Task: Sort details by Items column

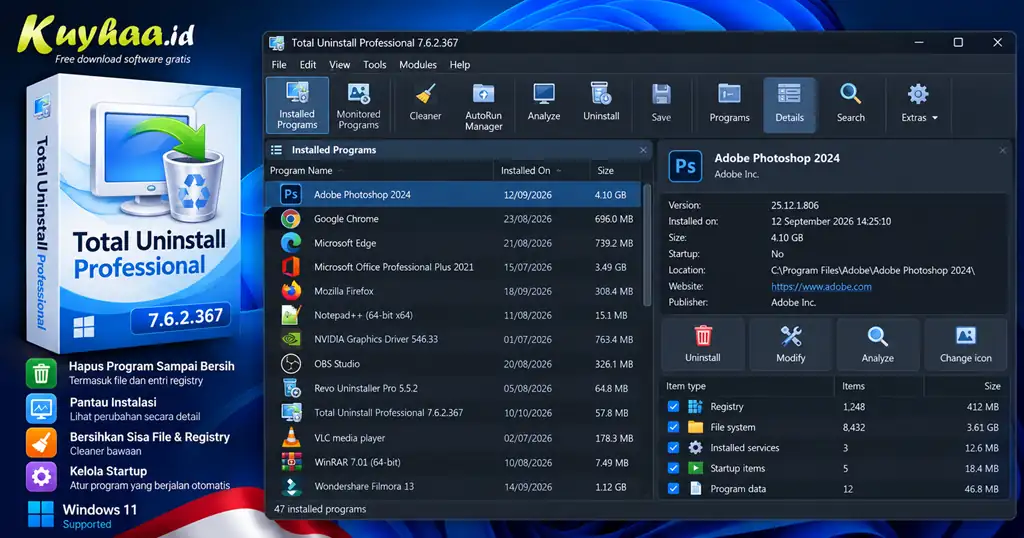Action: click(x=879, y=386)
